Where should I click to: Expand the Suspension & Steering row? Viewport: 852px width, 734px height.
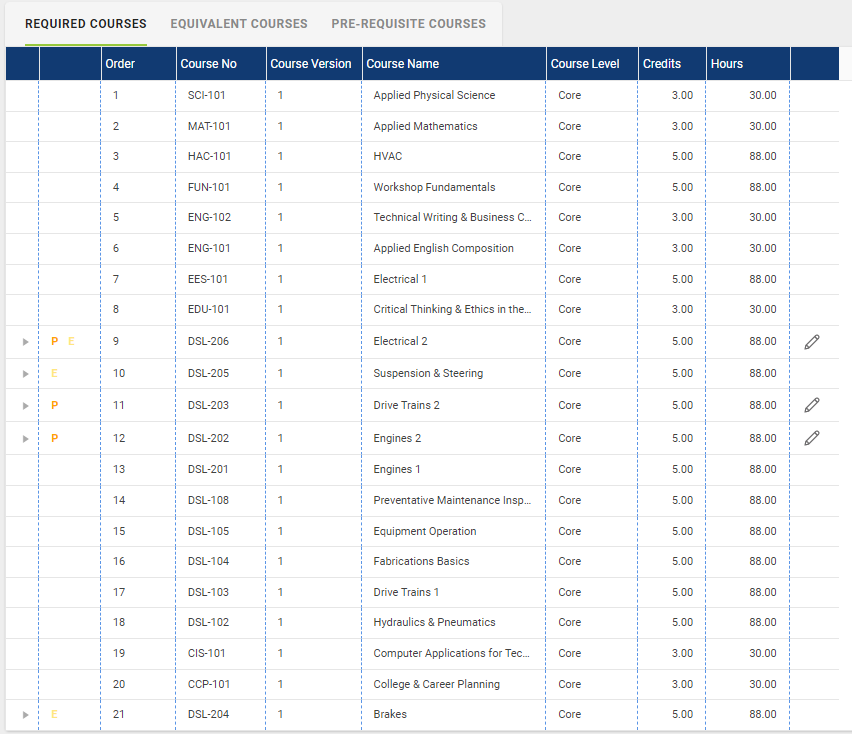pyautogui.click(x=25, y=374)
